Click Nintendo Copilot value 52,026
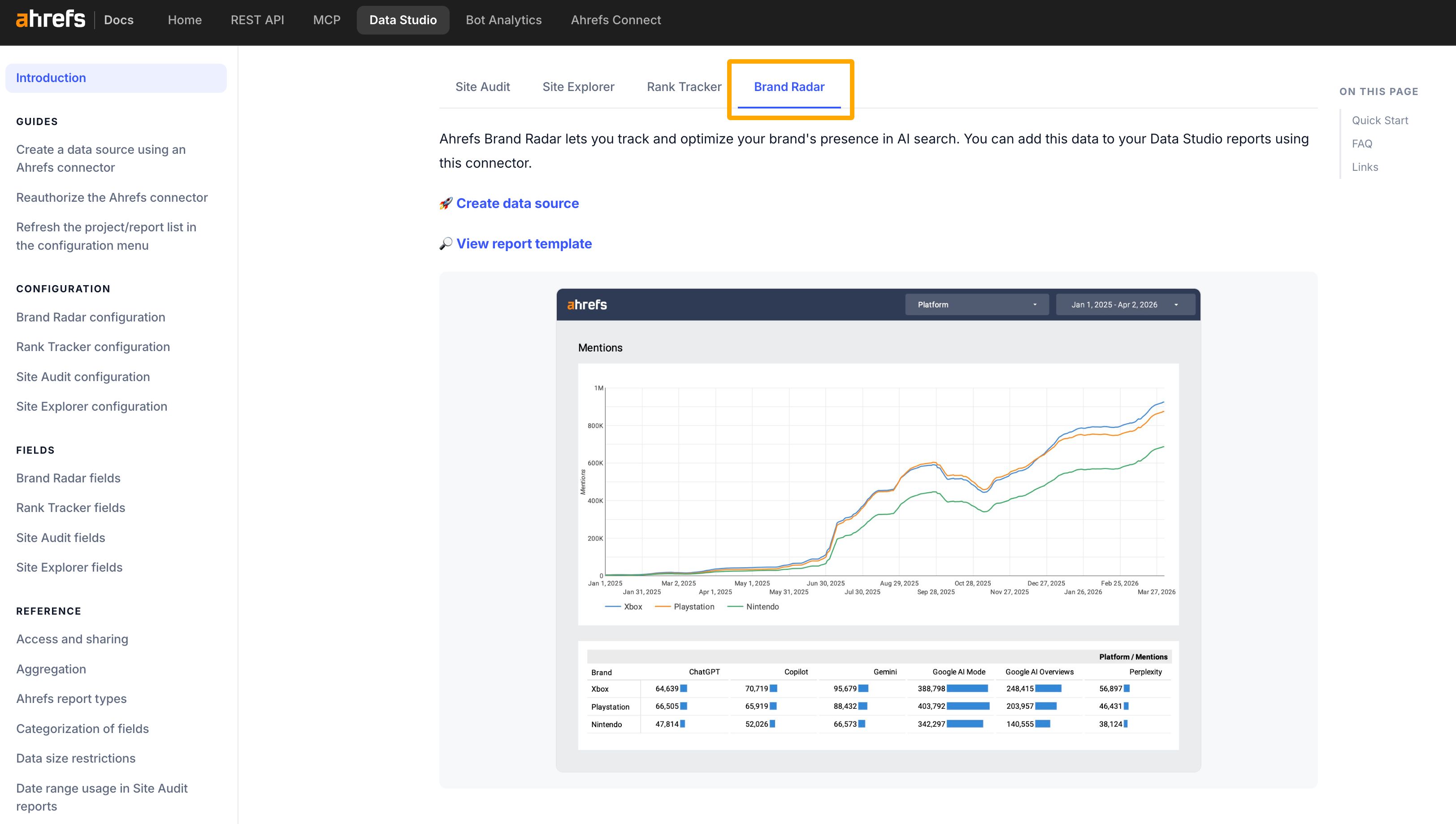 tap(757, 724)
